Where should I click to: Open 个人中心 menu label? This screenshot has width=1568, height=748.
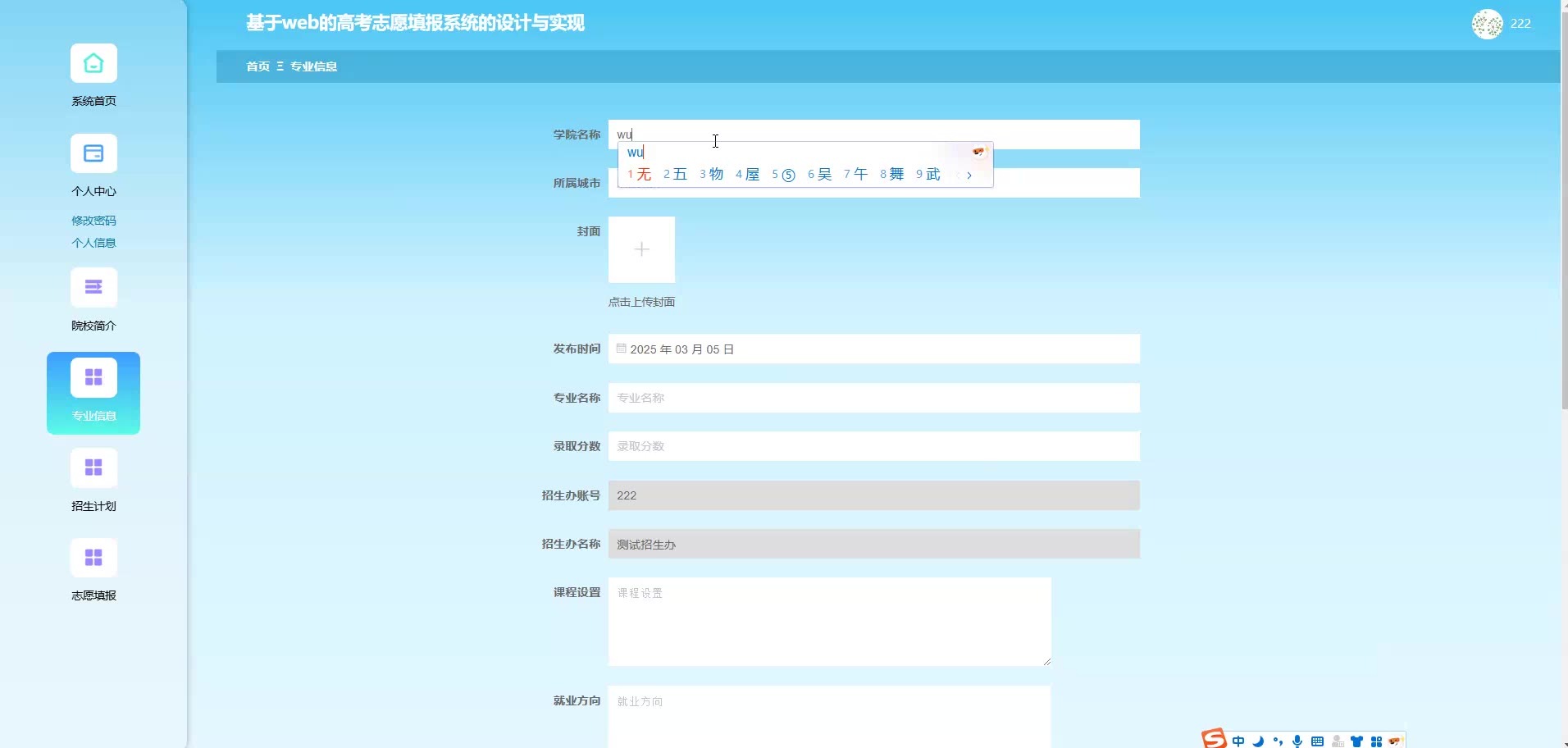tap(93, 191)
